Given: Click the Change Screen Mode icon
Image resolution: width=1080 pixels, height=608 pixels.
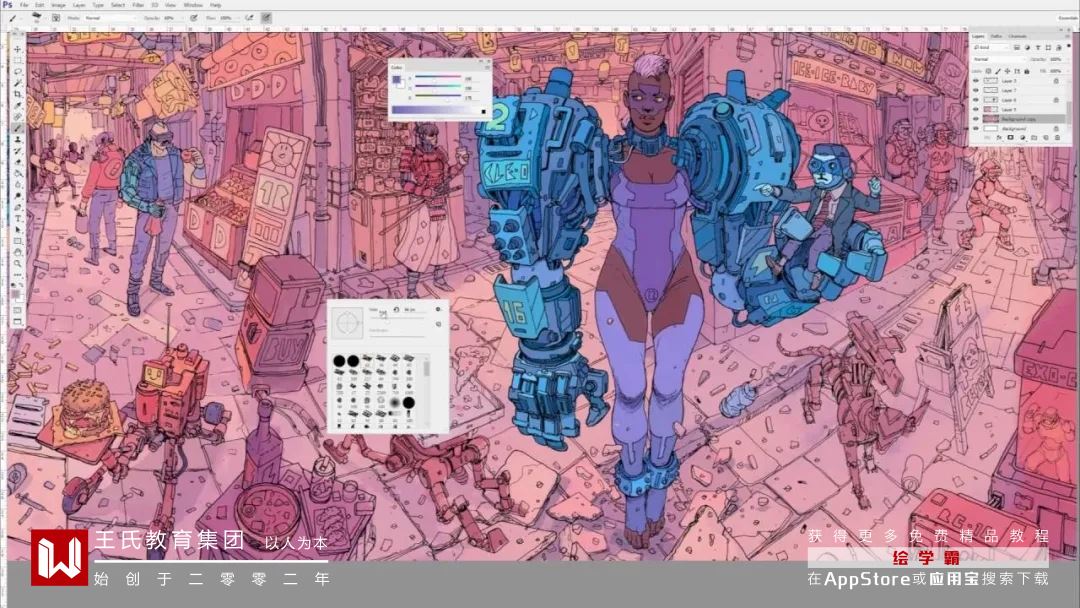Looking at the screenshot, I should (x=17, y=322).
